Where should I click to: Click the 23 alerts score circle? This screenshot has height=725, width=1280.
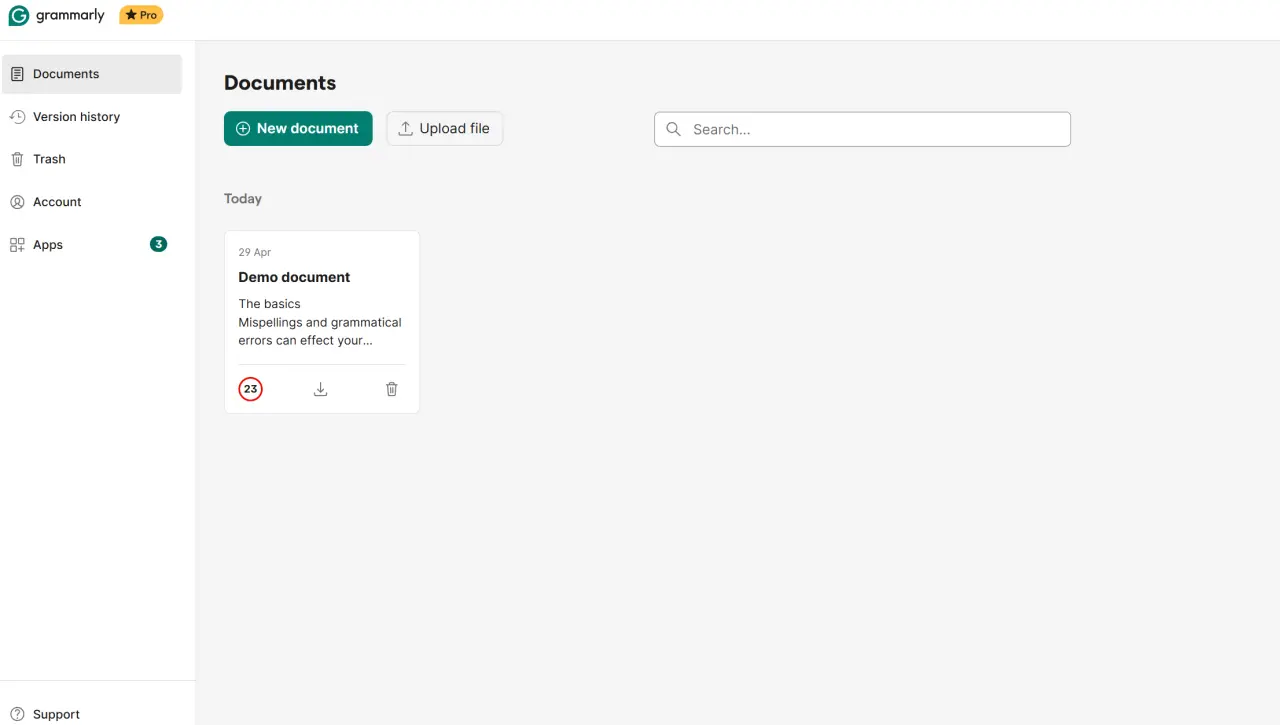[x=250, y=389]
